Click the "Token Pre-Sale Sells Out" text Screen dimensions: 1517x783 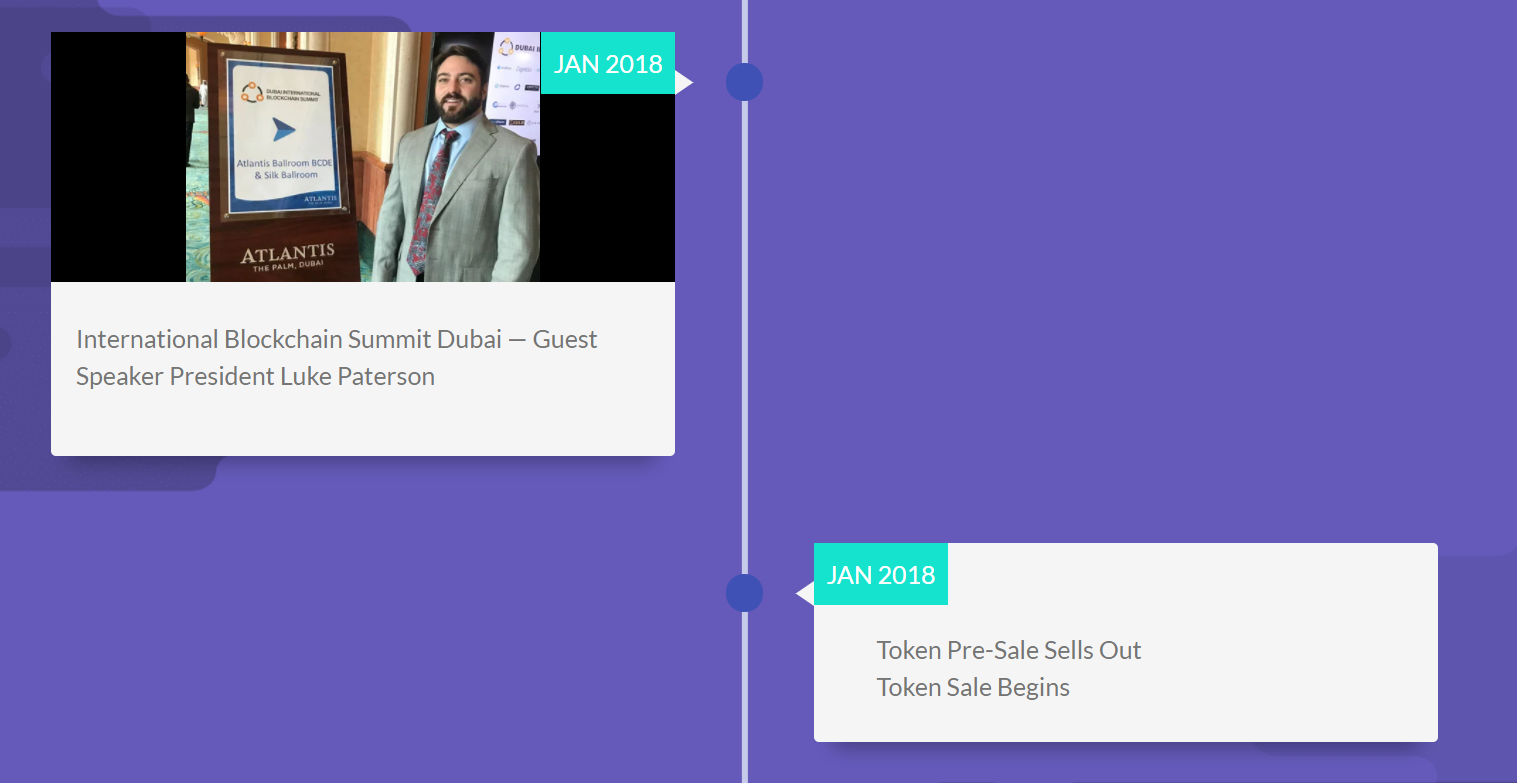[1009, 650]
